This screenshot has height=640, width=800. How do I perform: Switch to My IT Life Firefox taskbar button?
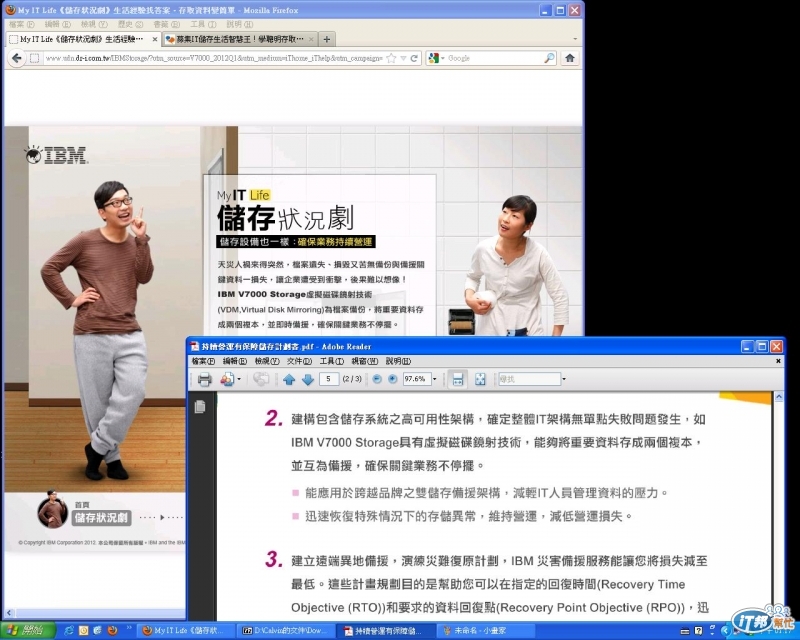click(x=185, y=631)
